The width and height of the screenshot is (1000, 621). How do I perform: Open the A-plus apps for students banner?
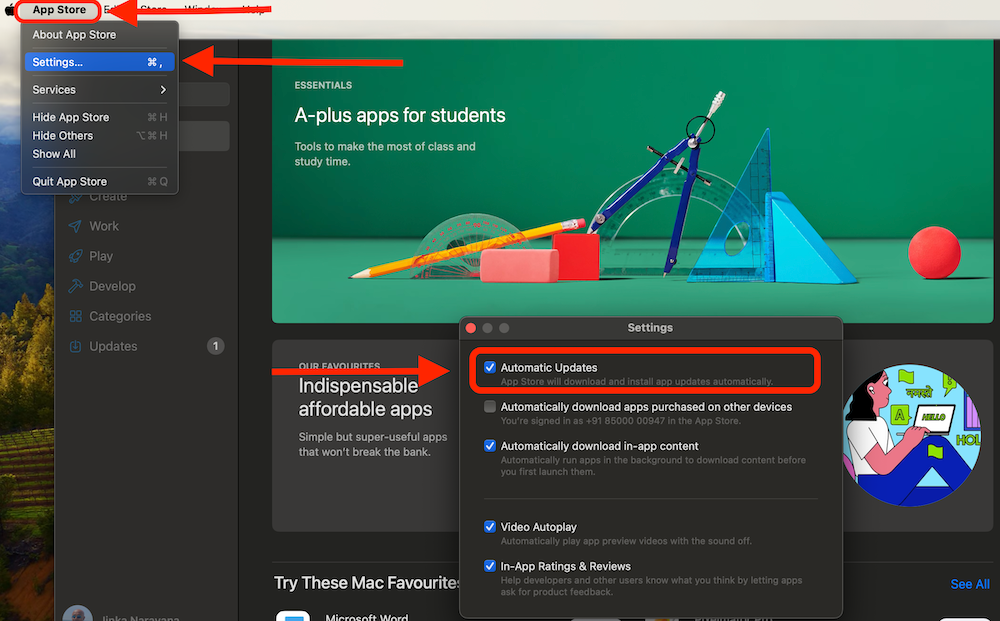pos(632,181)
